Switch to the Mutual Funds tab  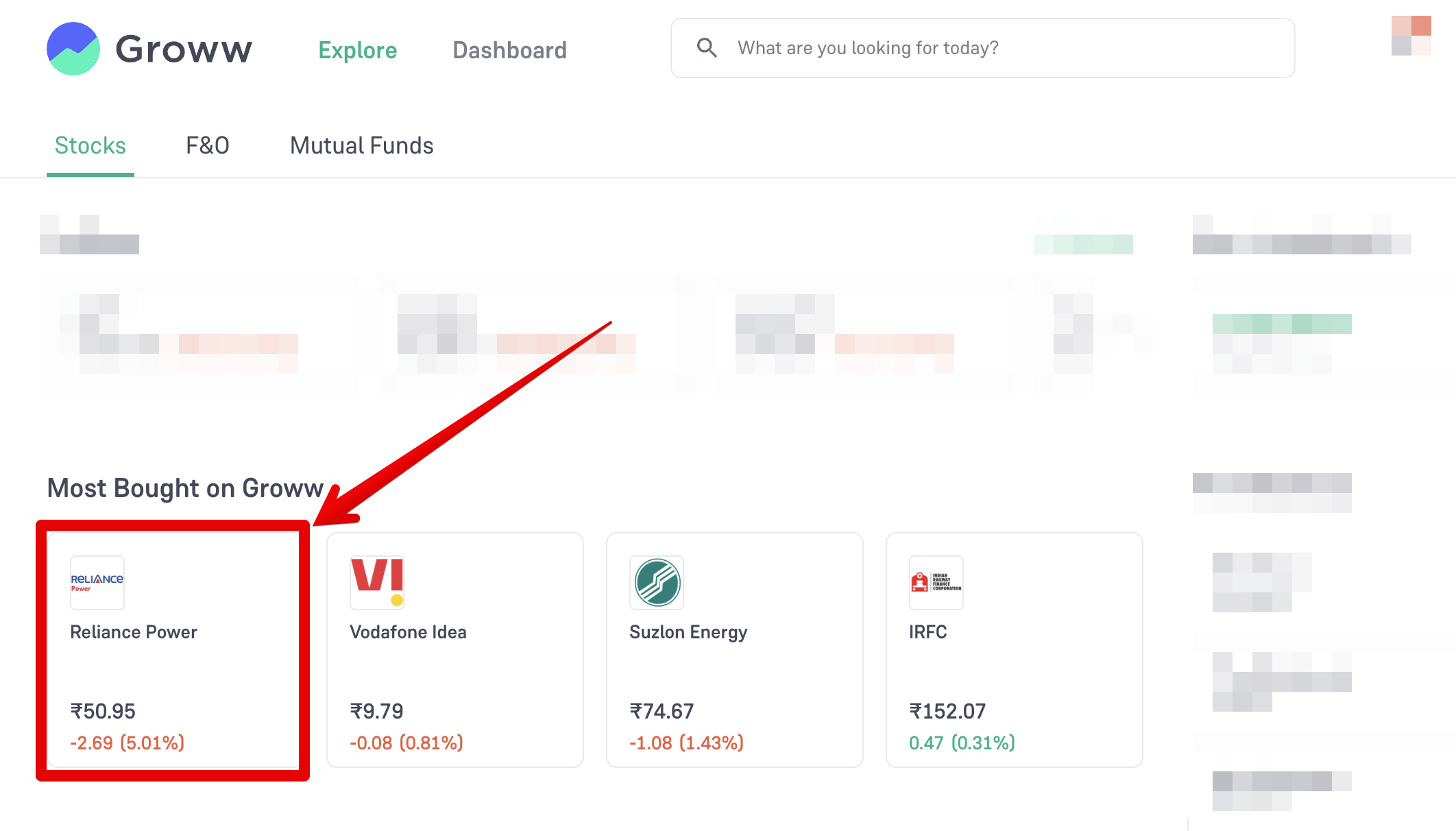click(x=362, y=145)
